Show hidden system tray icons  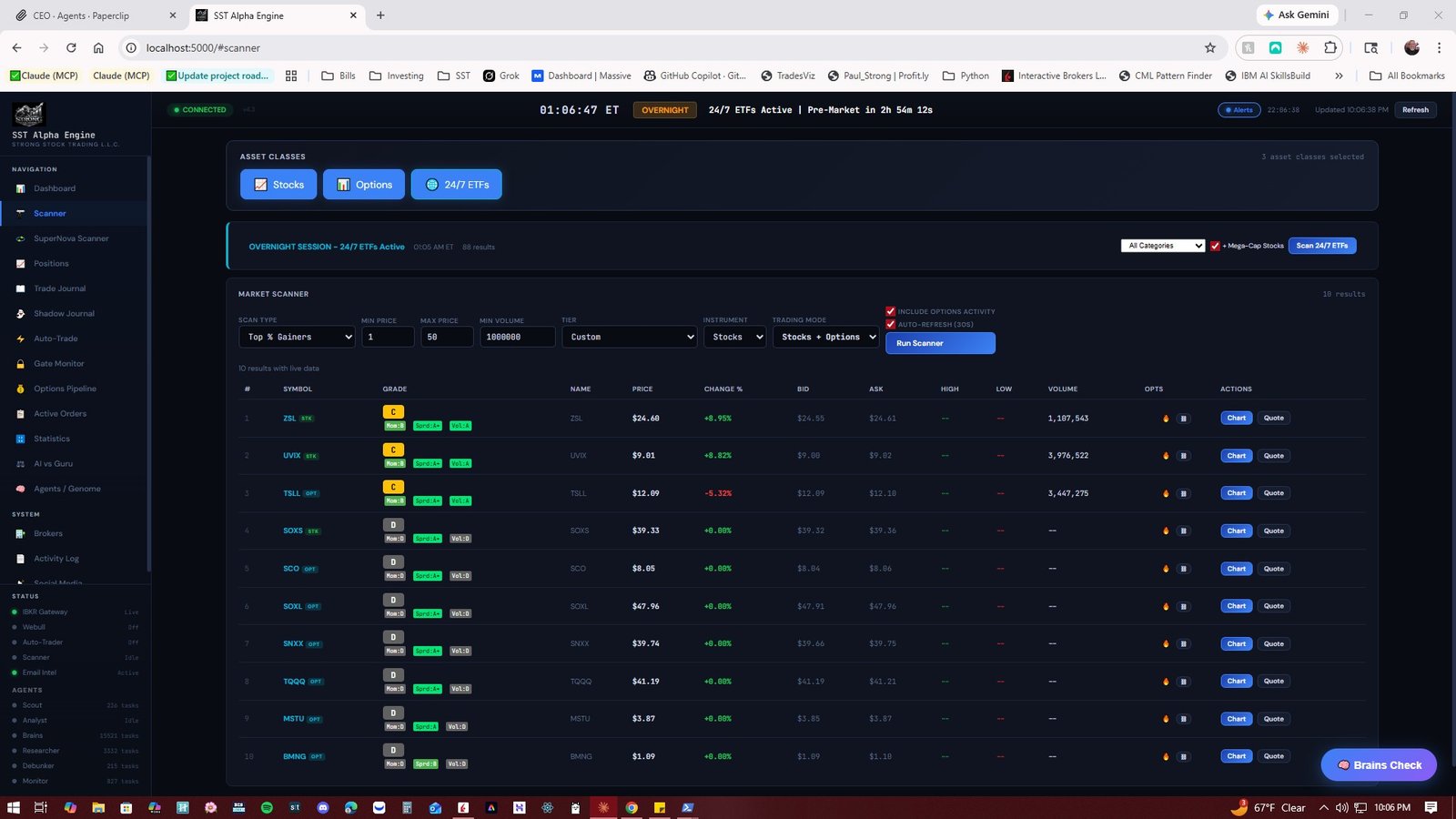pyautogui.click(x=1323, y=807)
